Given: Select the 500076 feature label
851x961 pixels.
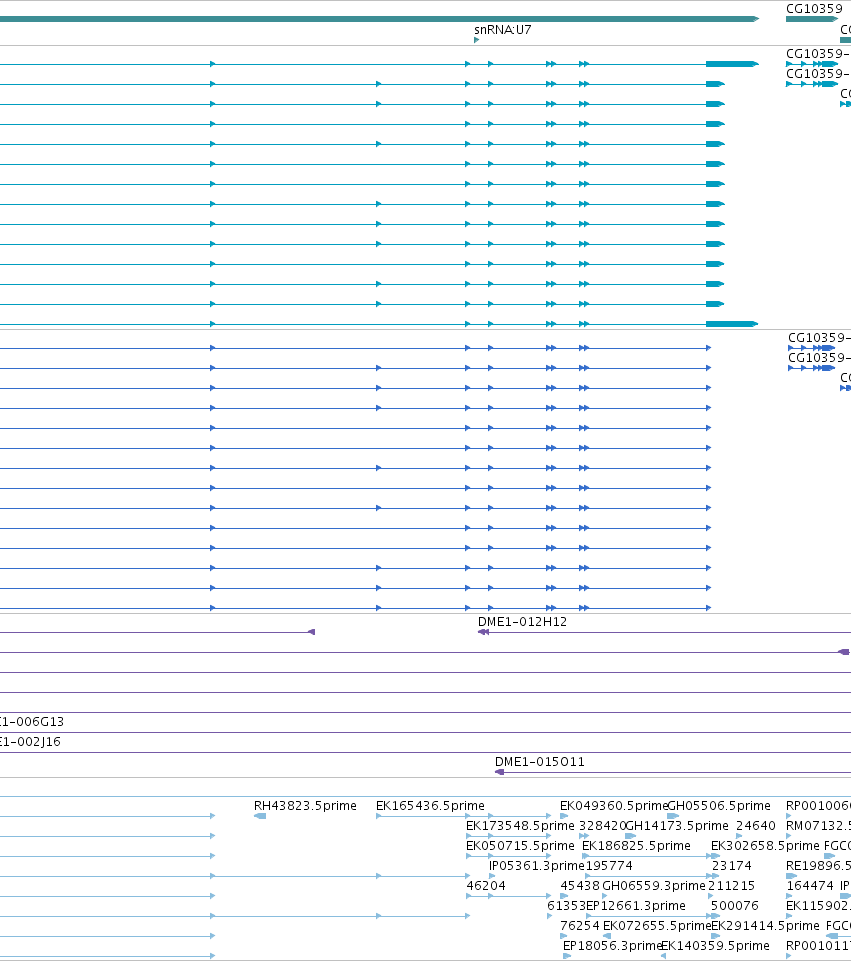Looking at the screenshot, I should 735,906.
